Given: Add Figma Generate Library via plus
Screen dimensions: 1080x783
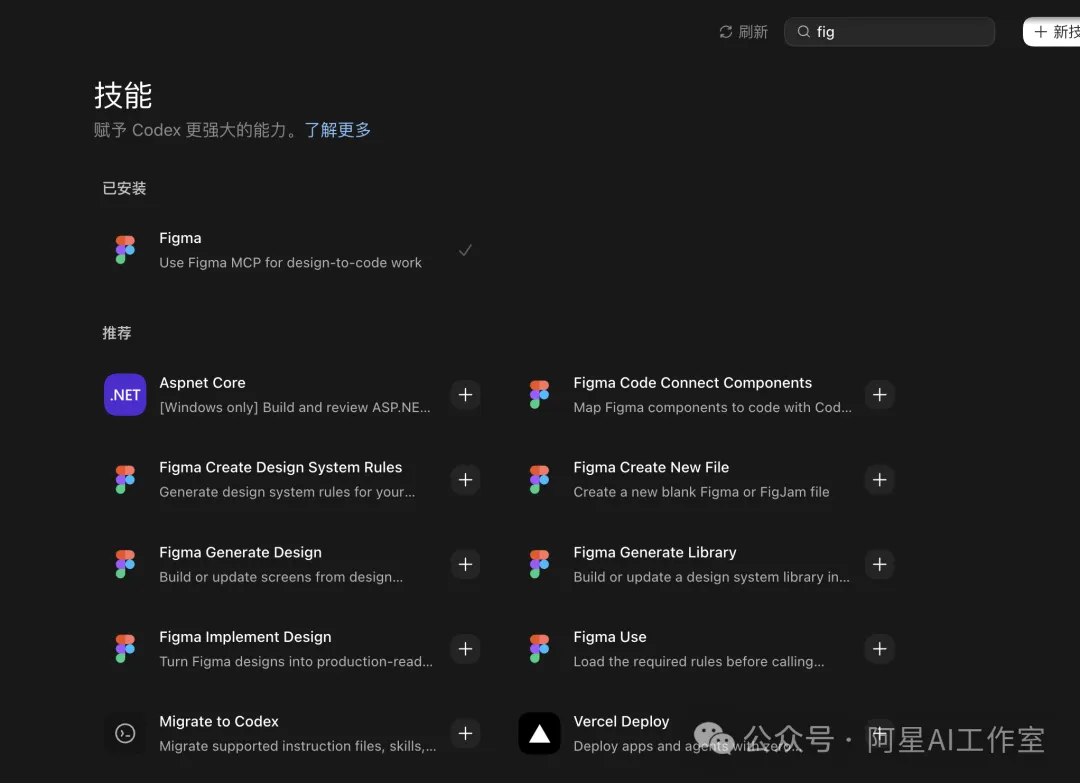Looking at the screenshot, I should tap(880, 564).
